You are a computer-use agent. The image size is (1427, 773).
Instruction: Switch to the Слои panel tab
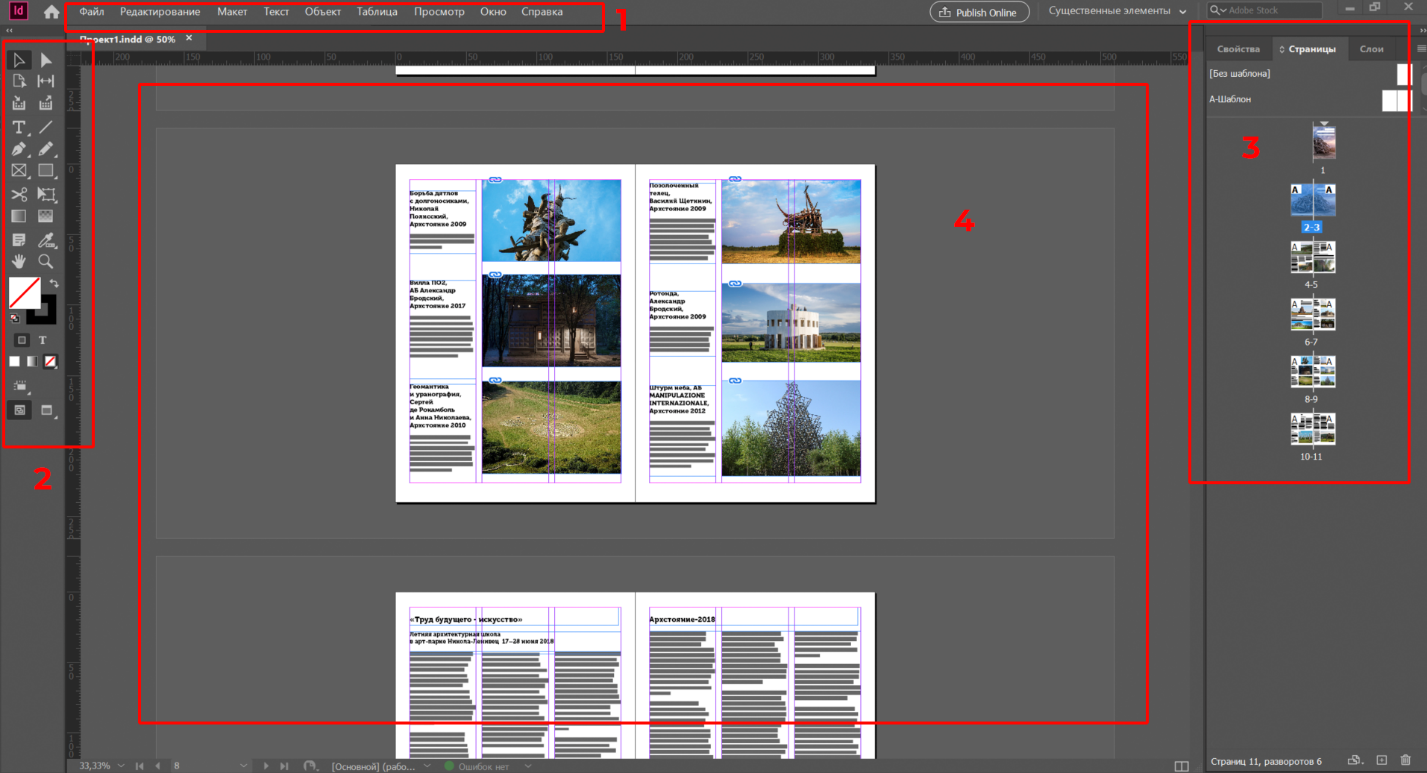pos(1371,47)
